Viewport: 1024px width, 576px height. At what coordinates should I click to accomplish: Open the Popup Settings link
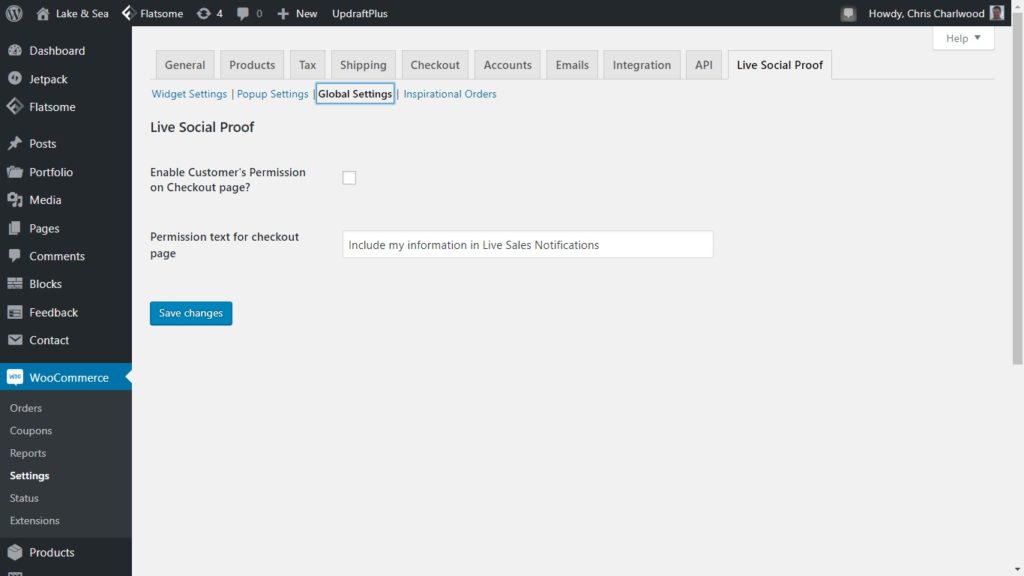pos(272,93)
